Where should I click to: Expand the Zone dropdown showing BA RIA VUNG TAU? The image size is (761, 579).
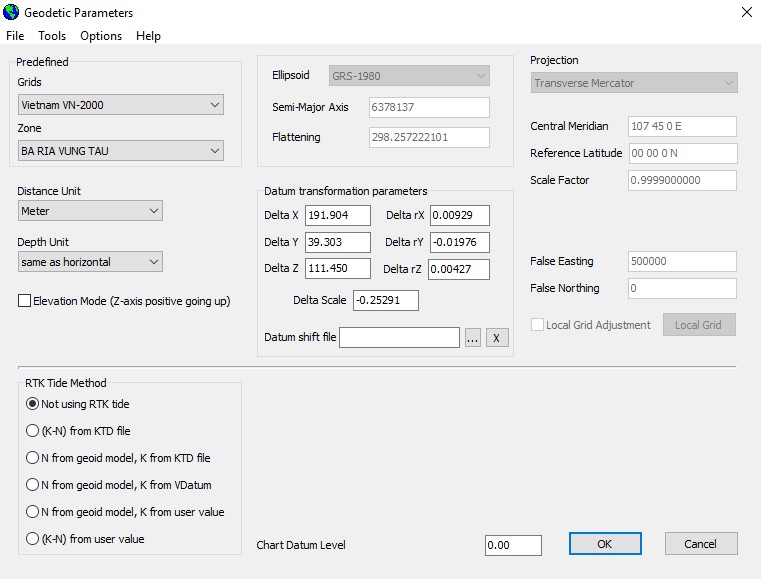(121, 151)
